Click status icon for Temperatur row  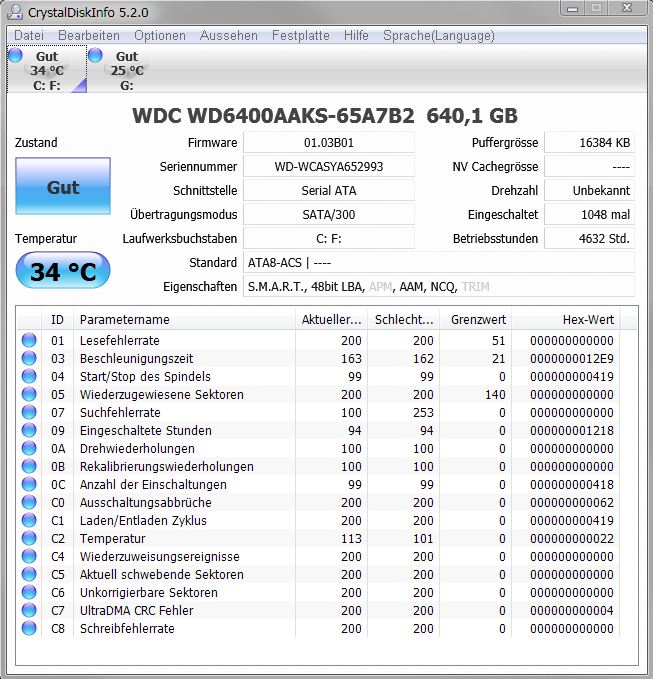click(29, 538)
